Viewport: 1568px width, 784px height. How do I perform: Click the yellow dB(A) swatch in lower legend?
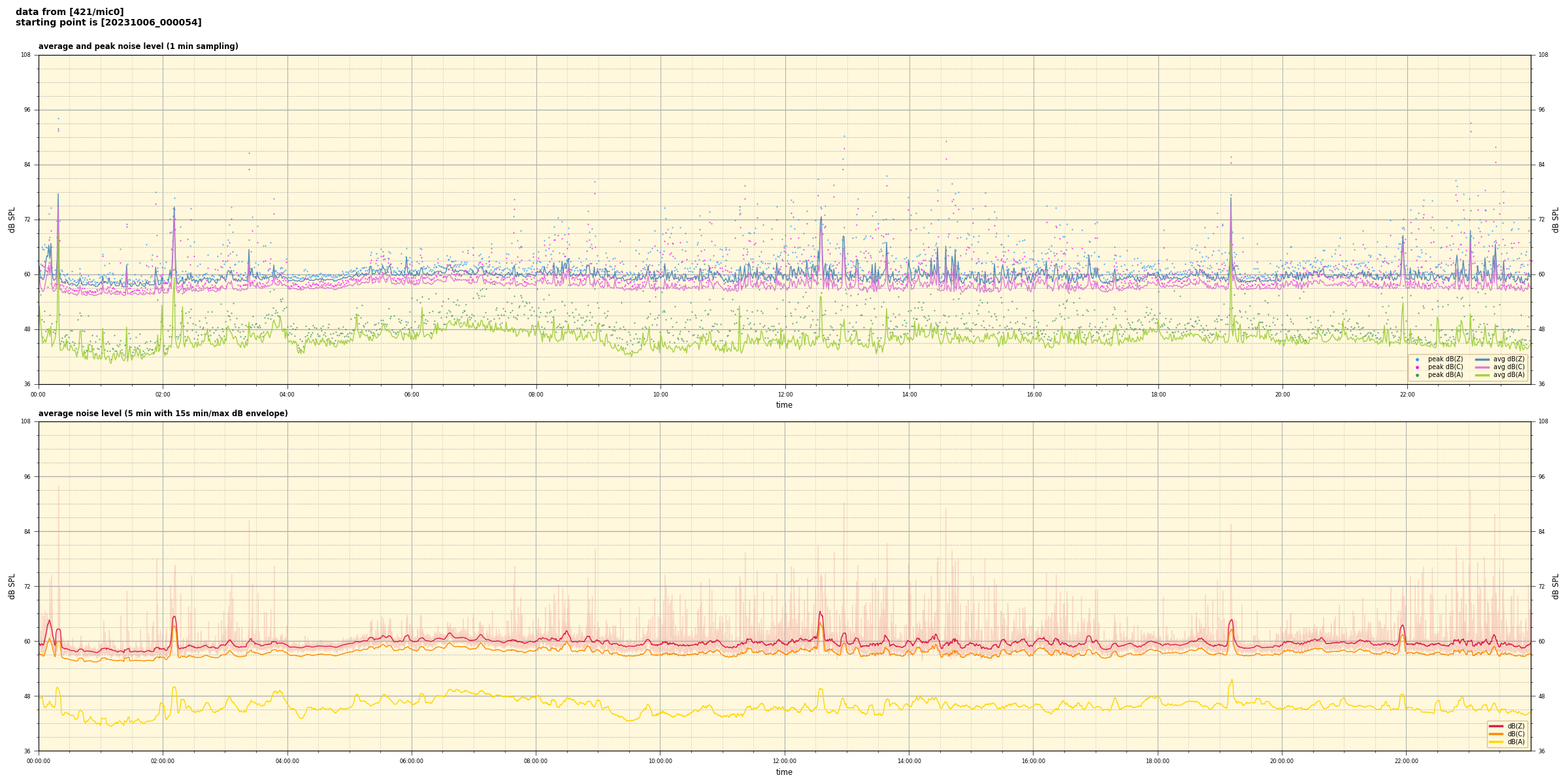tap(1495, 742)
